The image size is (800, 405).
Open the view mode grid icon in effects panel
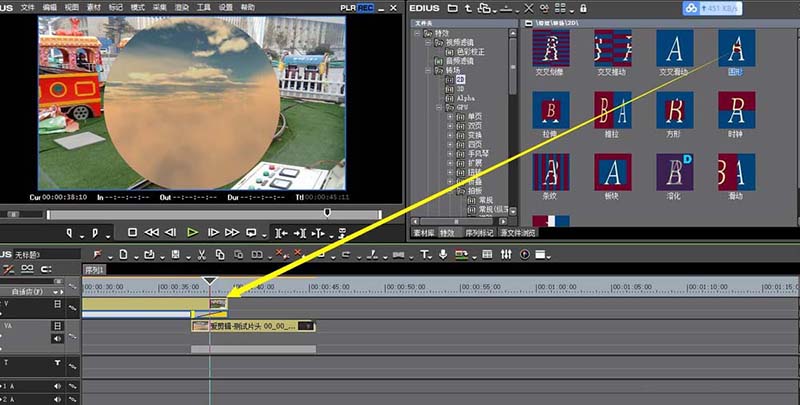tap(560, 8)
